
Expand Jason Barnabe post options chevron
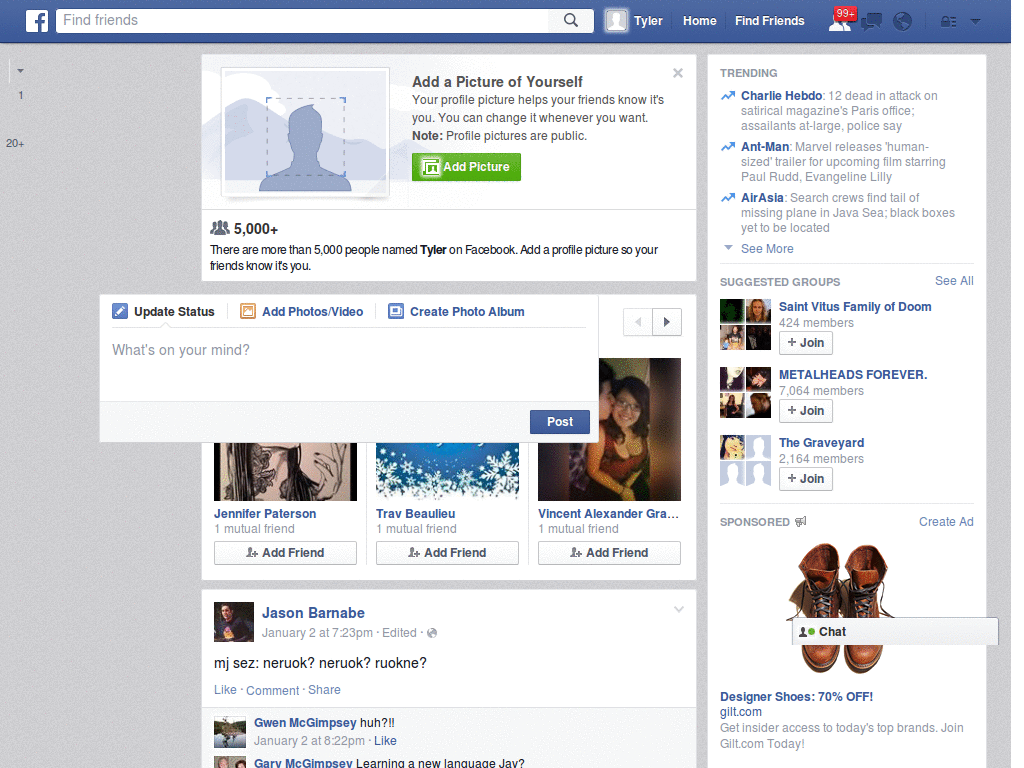(679, 609)
